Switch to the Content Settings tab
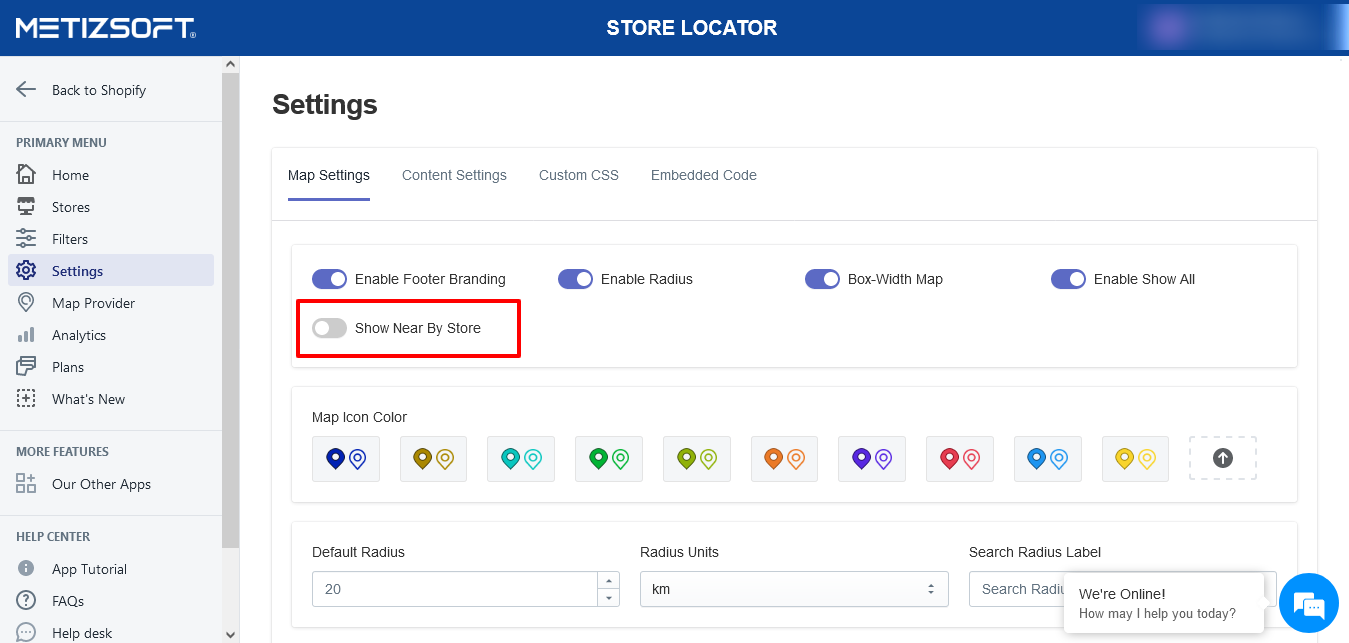 (454, 175)
